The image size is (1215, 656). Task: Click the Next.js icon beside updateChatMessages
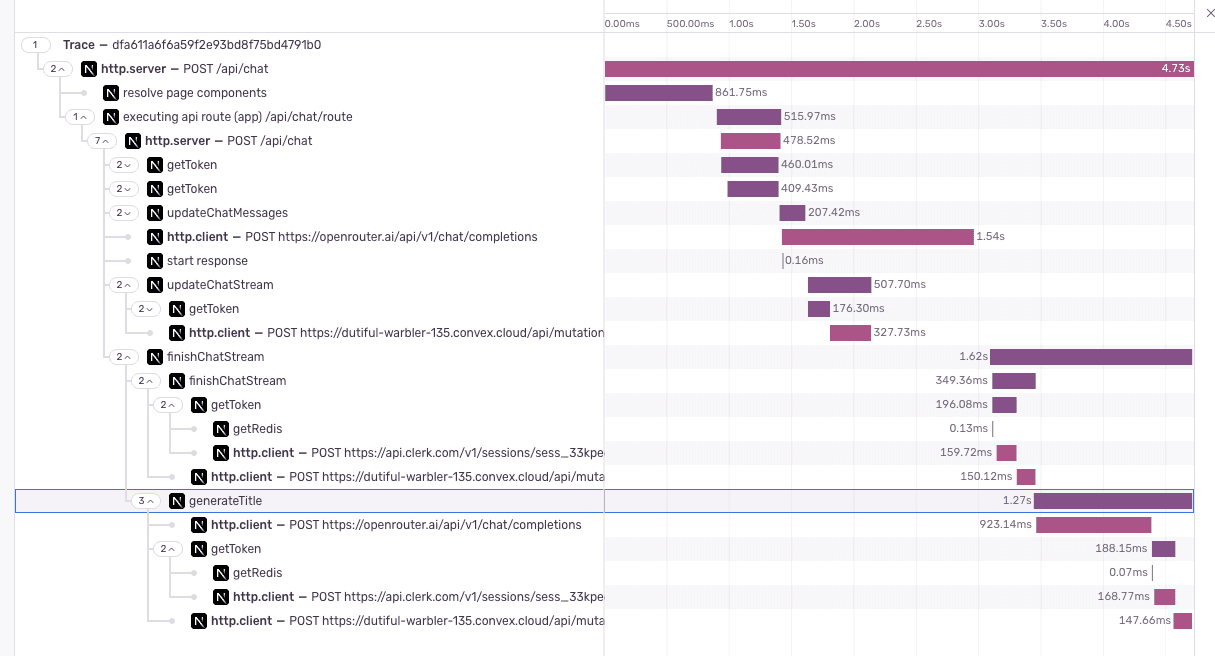[x=155, y=213]
